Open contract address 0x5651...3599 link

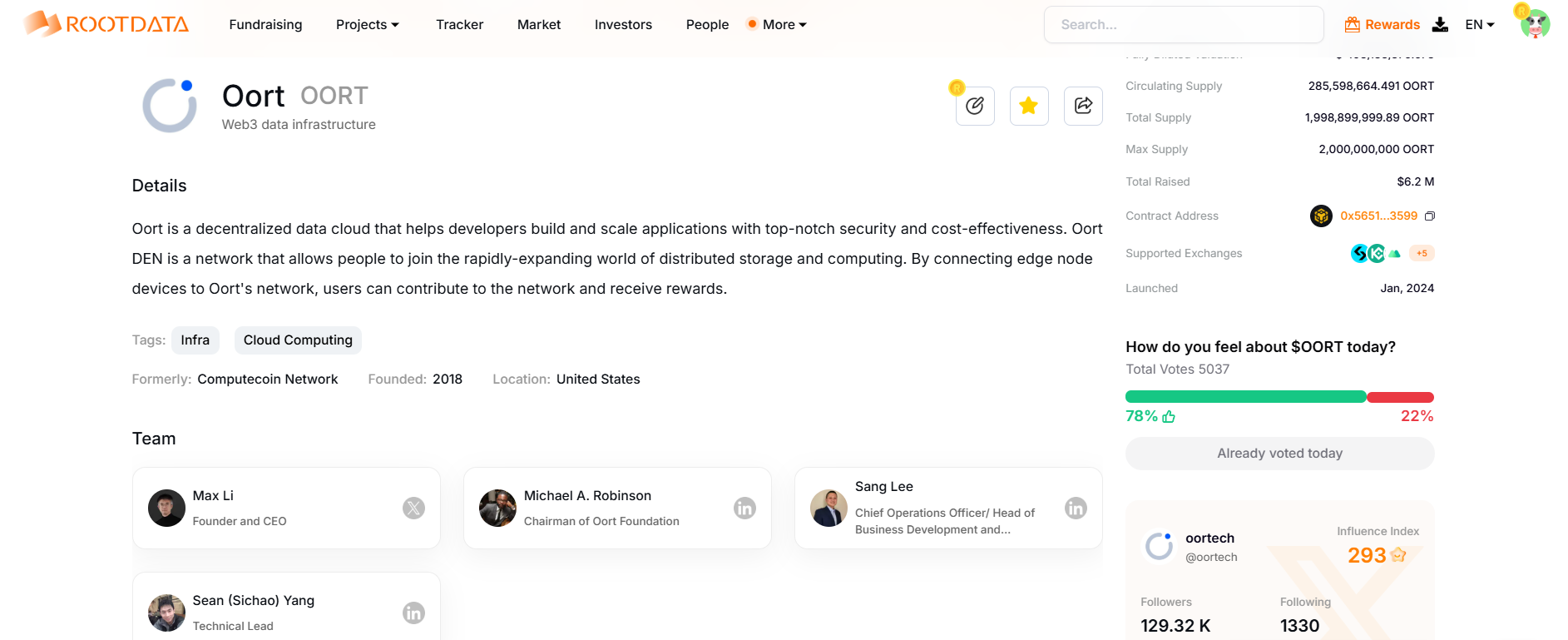1378,216
